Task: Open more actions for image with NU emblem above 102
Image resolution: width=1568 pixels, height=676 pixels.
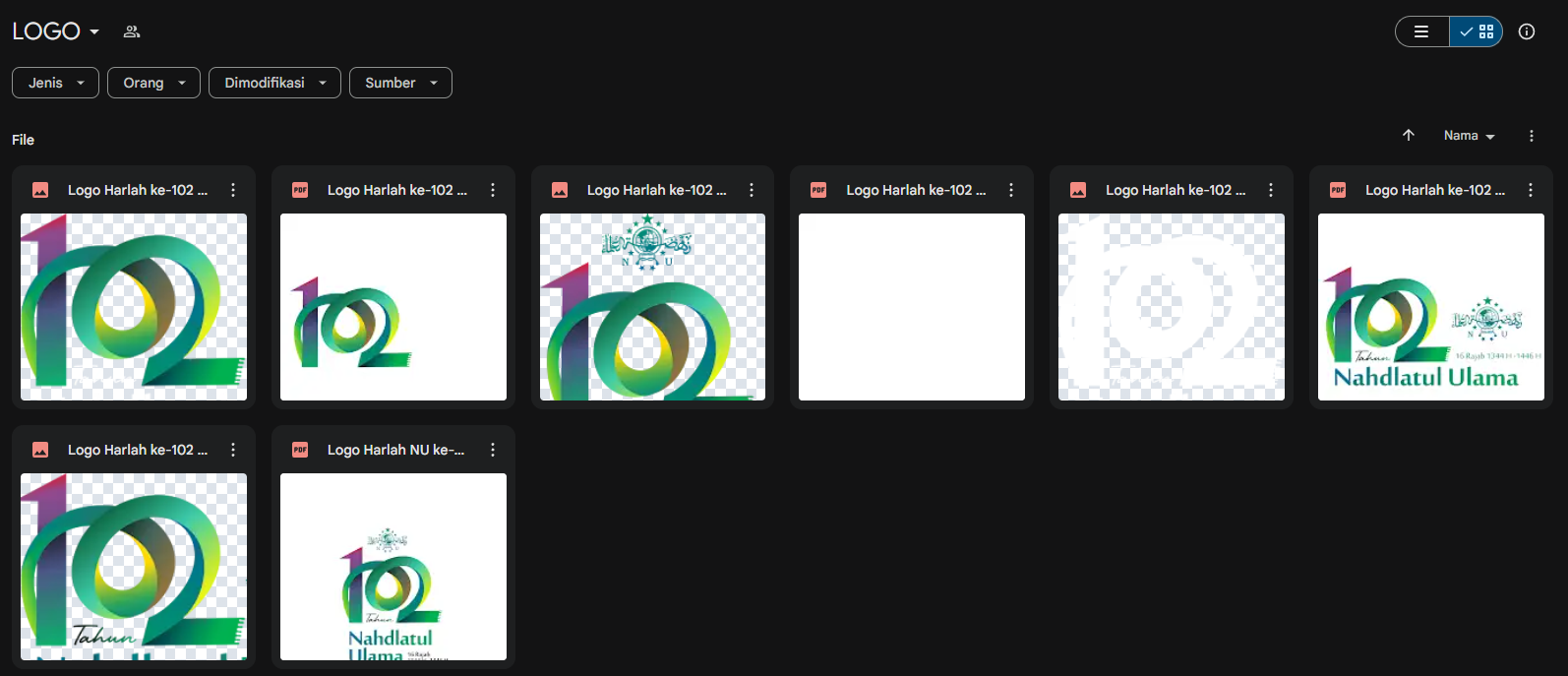Action: (752, 190)
